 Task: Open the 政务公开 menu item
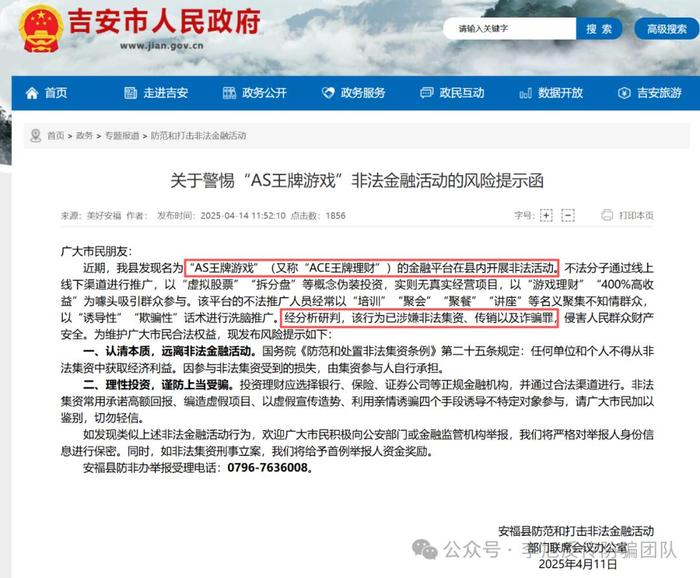click(x=255, y=93)
